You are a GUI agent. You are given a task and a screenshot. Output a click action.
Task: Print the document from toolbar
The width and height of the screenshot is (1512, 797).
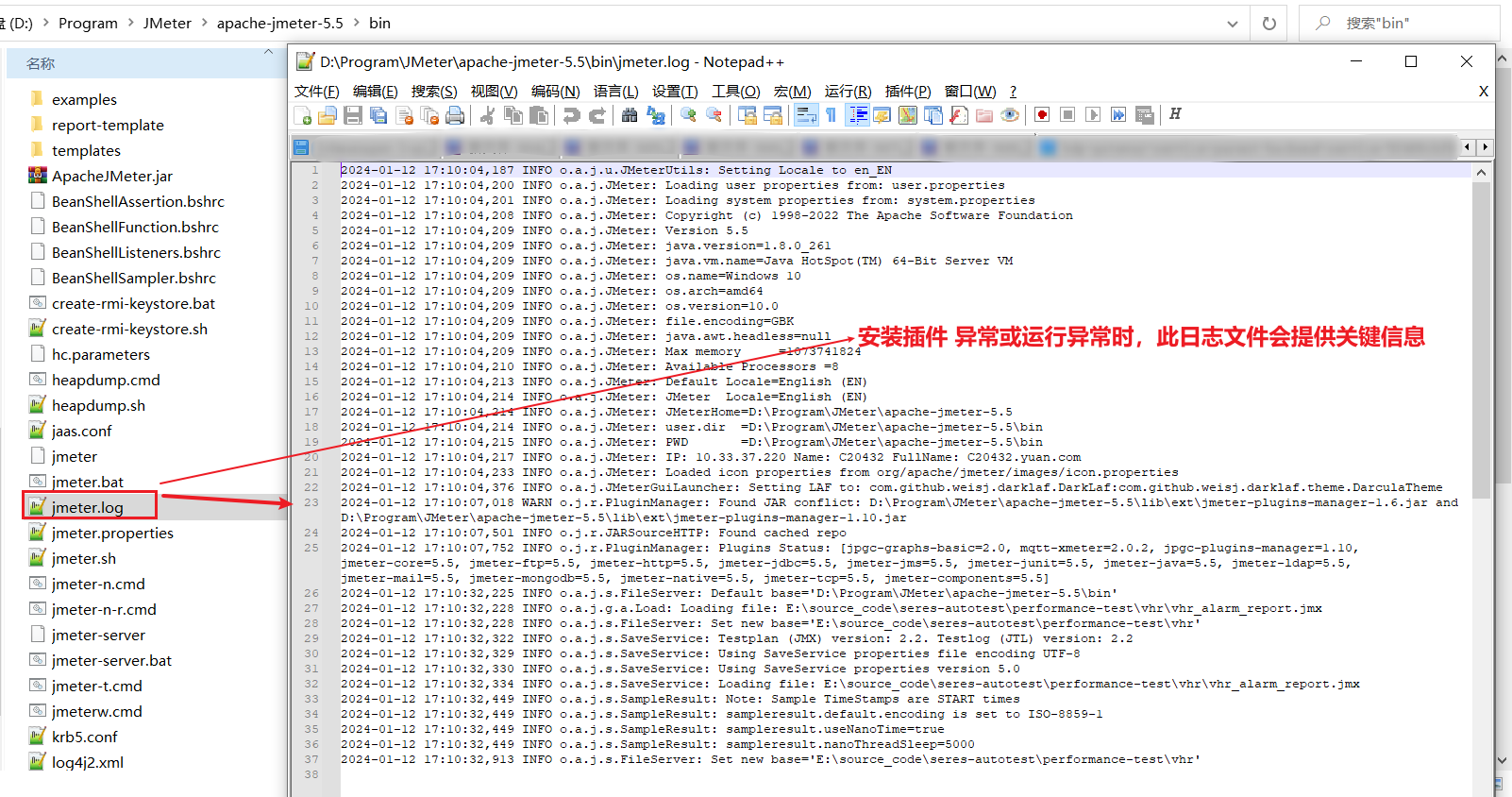(x=455, y=115)
